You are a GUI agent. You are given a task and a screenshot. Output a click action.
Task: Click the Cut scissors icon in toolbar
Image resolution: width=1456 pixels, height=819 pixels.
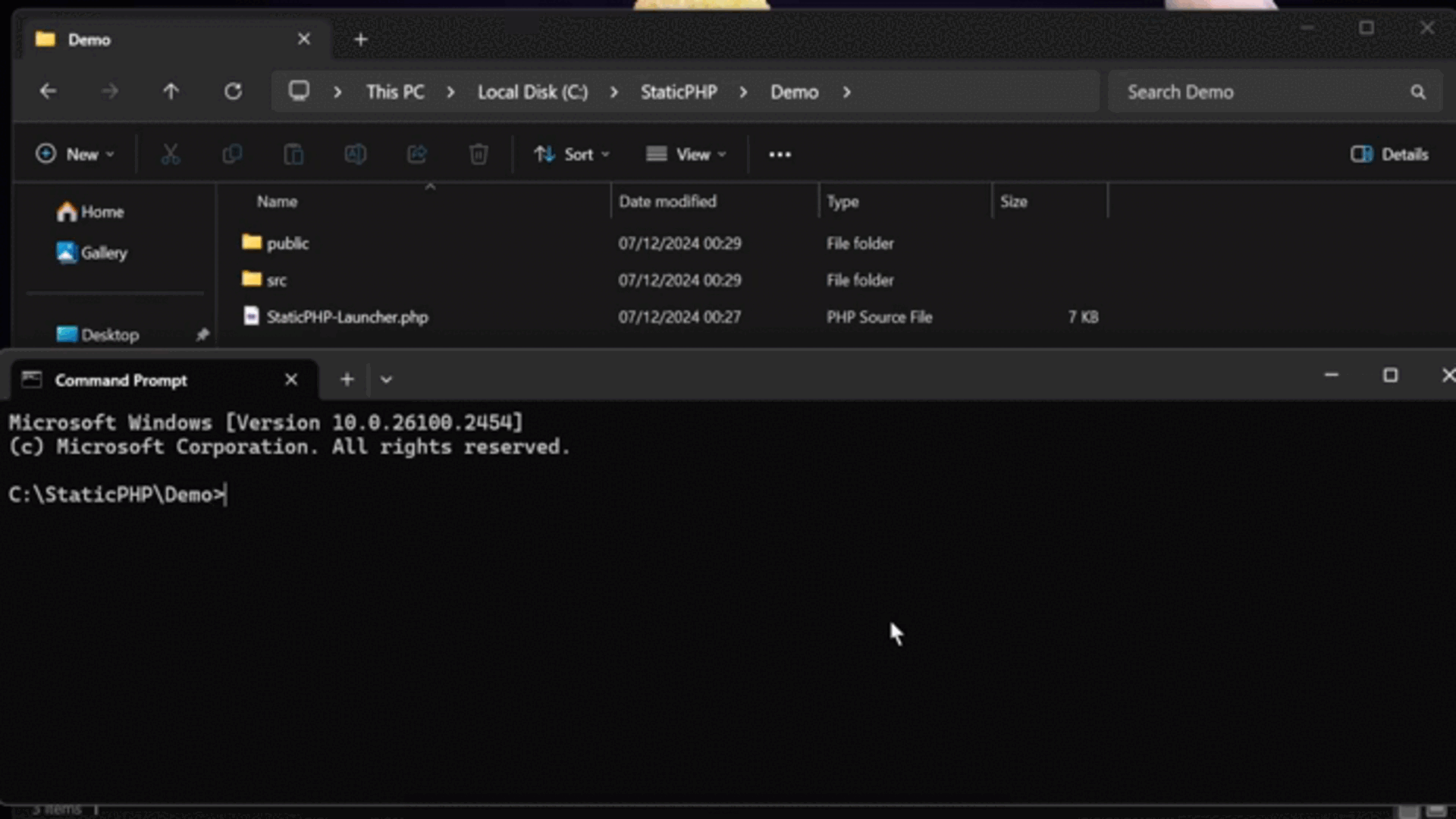(x=171, y=155)
